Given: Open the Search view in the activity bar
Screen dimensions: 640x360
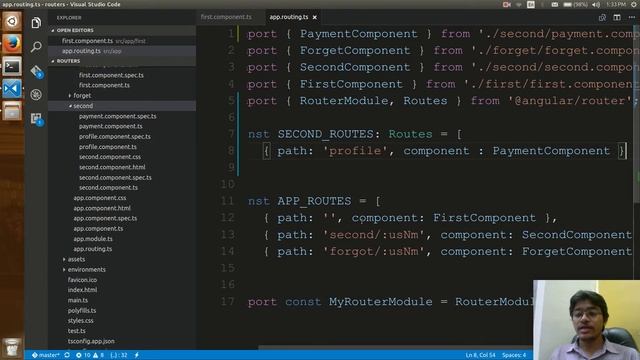Looking at the screenshot, I should click(x=36, y=47).
